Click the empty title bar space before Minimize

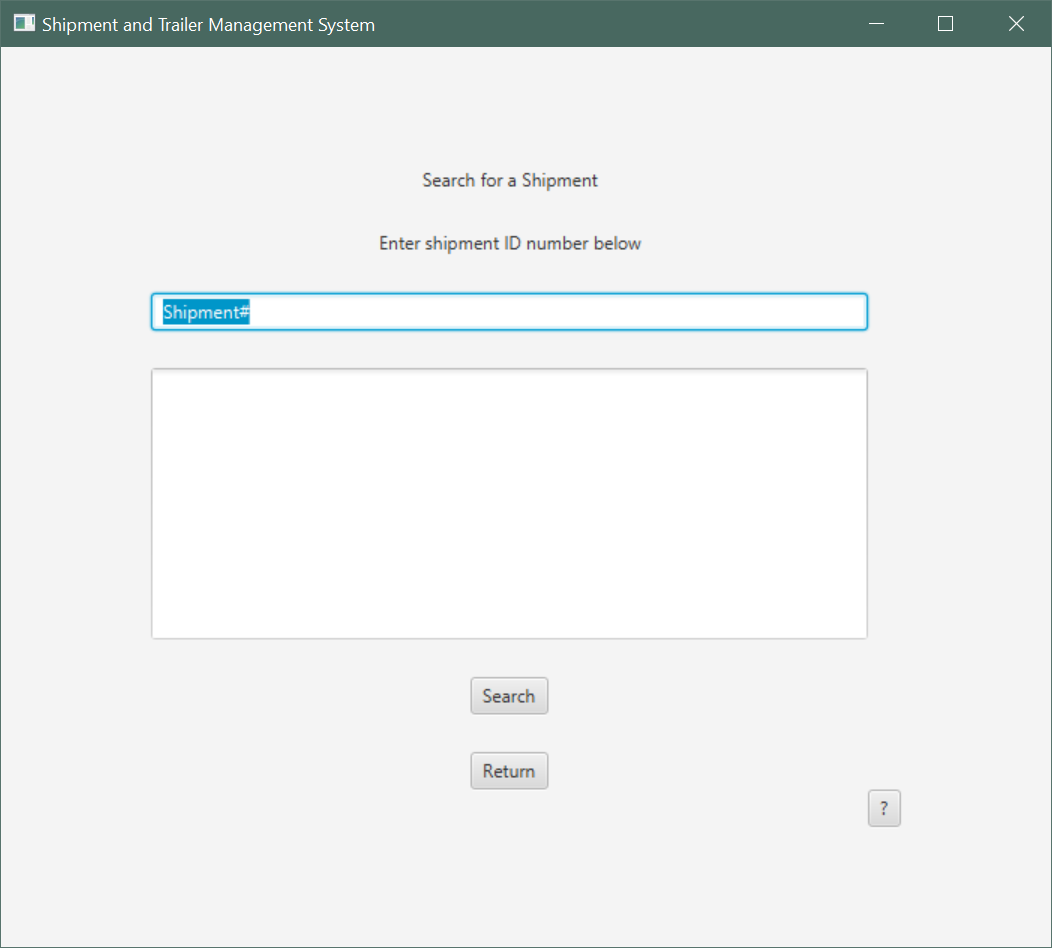pos(620,24)
